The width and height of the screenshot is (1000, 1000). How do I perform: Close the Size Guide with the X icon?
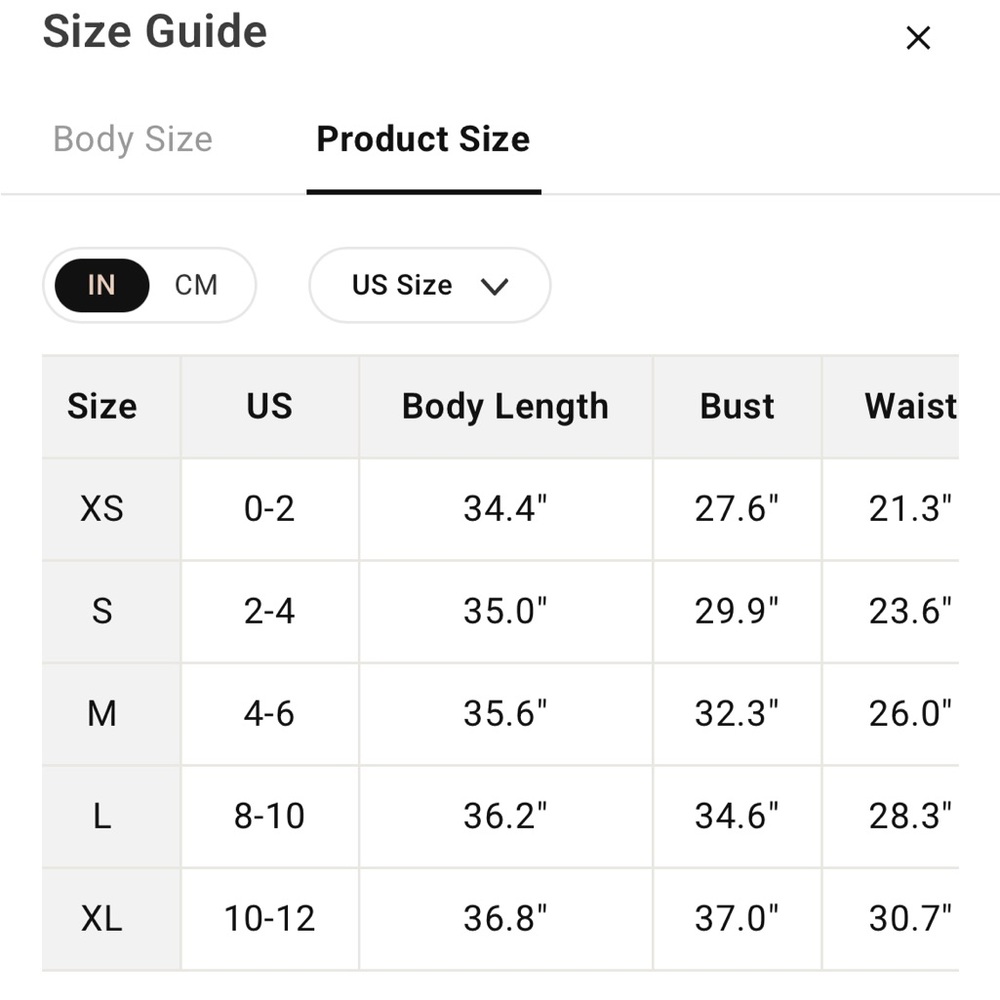pos(918,38)
